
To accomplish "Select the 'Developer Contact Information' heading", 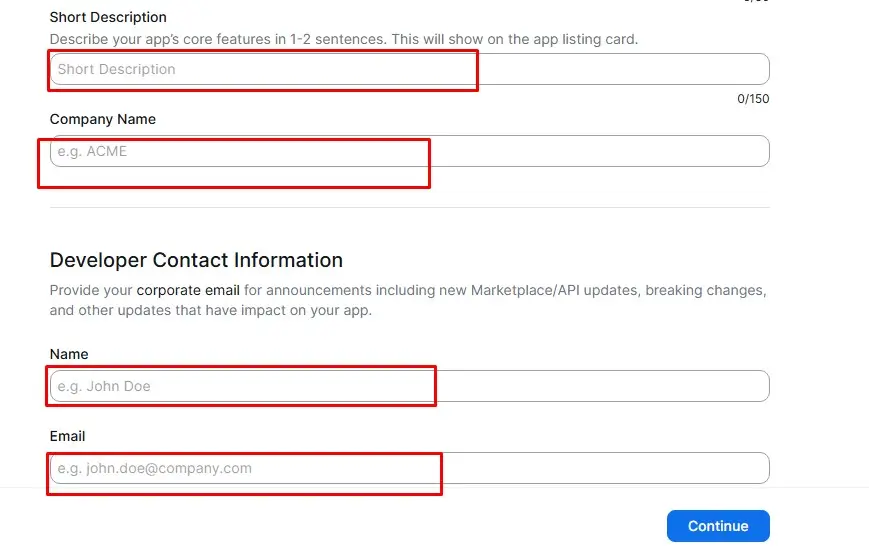I will tap(196, 260).
